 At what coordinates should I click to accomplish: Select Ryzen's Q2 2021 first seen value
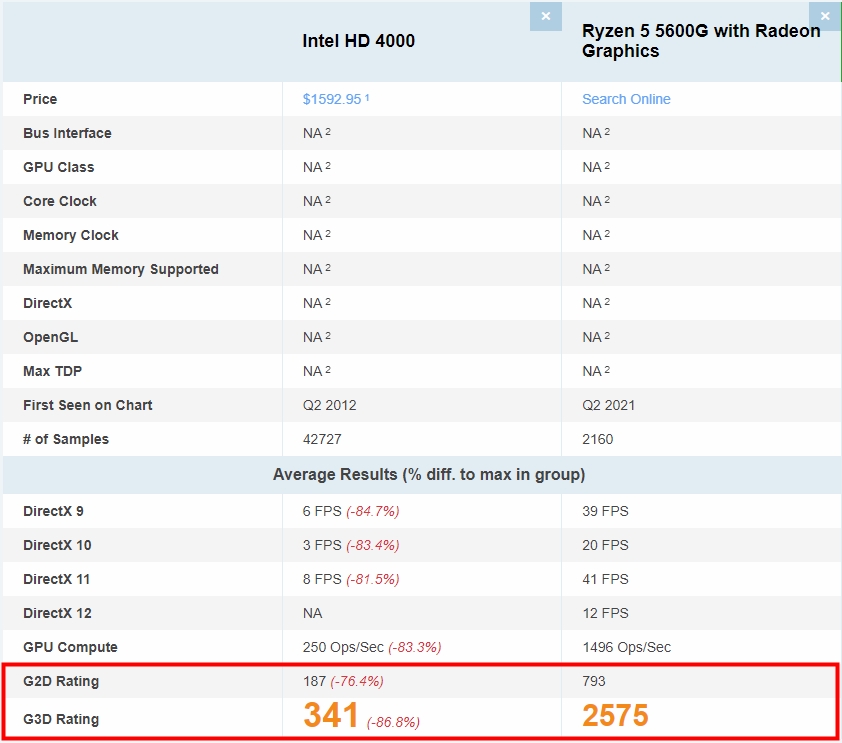point(608,405)
